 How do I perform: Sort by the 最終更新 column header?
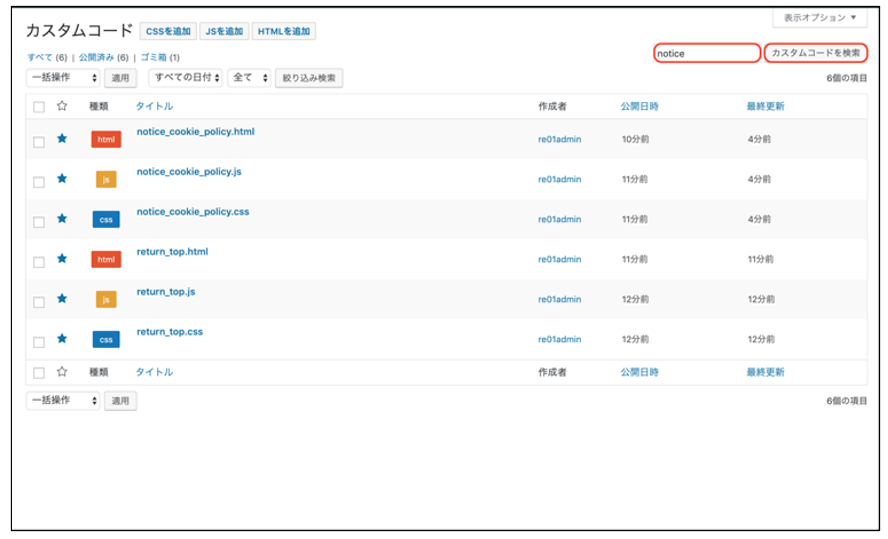[x=765, y=106]
